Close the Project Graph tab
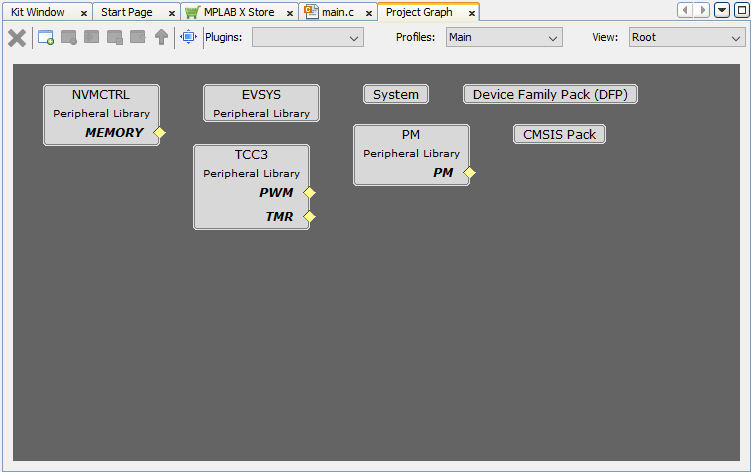The width and height of the screenshot is (751, 472). point(472,13)
